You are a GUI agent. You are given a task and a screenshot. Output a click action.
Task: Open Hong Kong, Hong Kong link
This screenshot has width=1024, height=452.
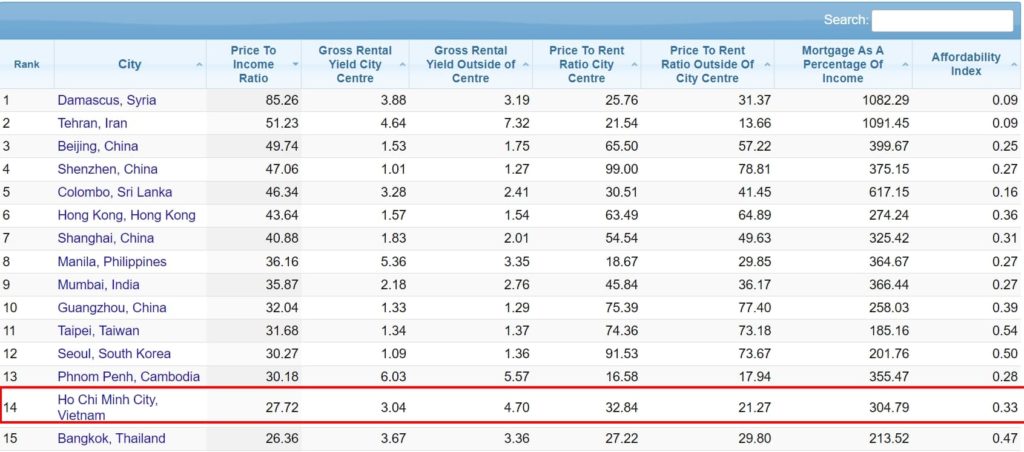click(126, 215)
